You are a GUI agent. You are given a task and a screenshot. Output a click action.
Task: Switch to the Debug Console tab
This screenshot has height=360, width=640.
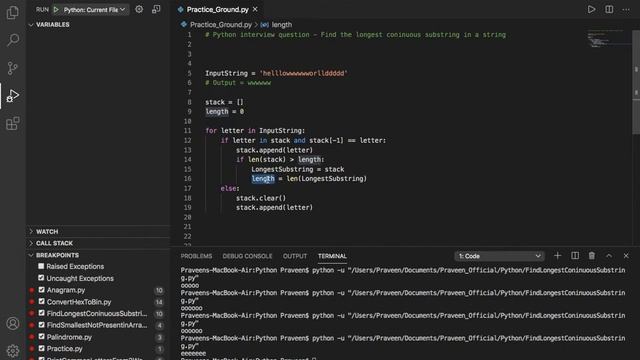(247, 256)
